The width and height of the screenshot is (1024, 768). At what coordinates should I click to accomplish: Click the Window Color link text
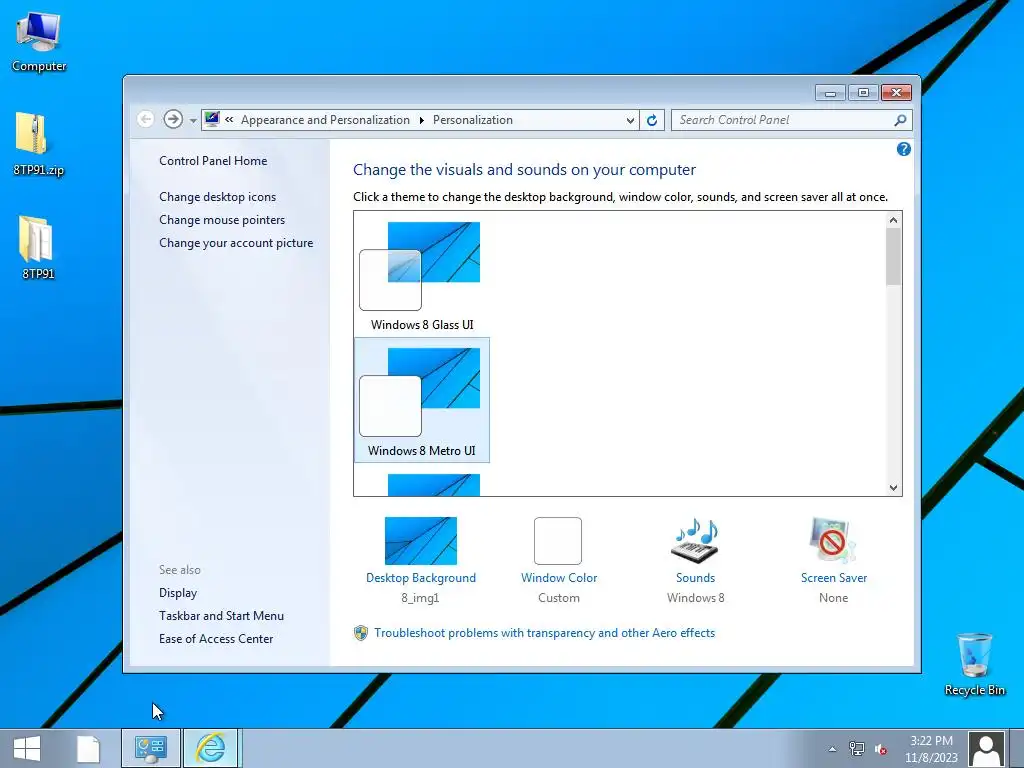pos(559,578)
